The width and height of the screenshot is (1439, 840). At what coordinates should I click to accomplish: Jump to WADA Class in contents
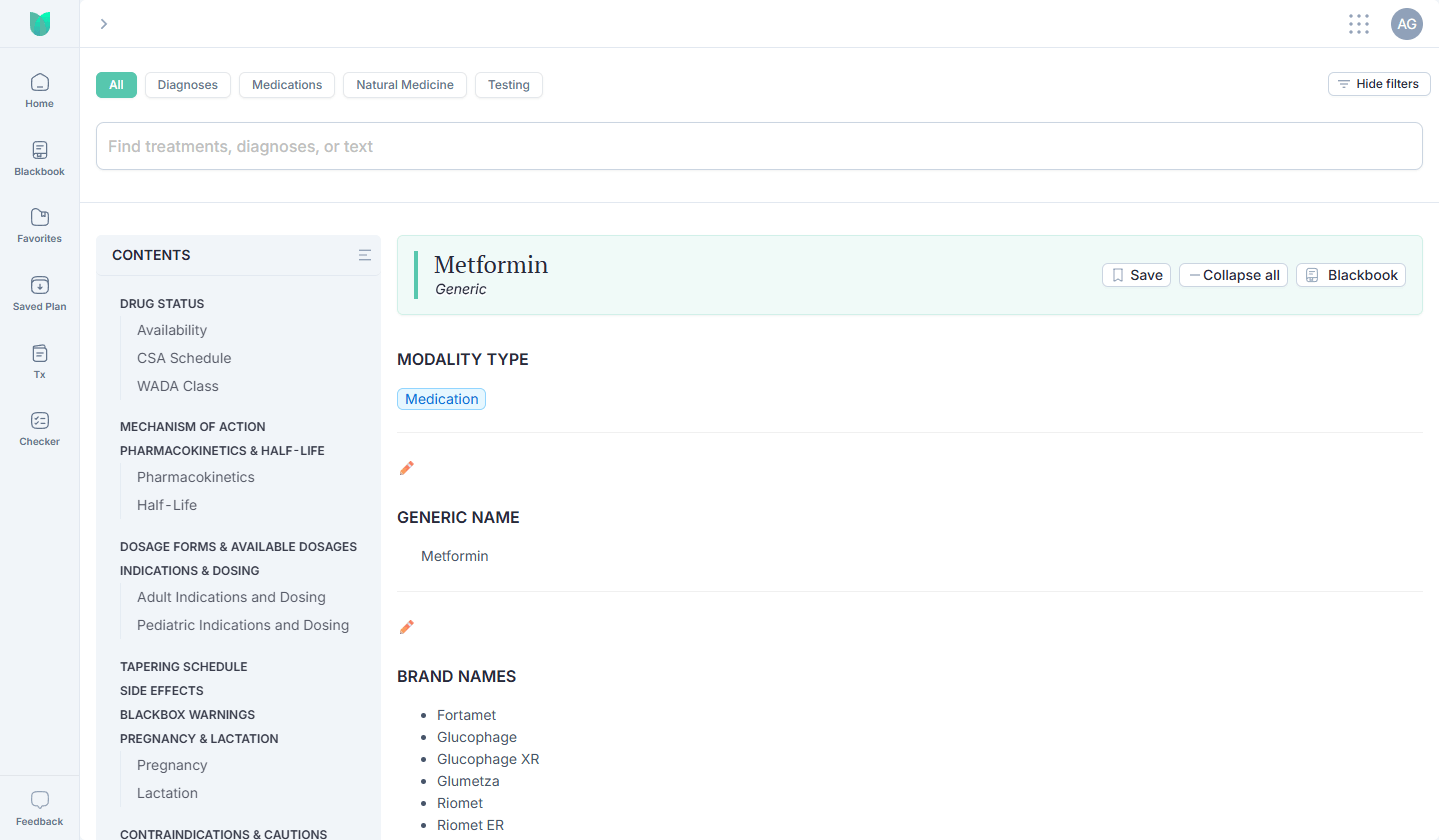pos(178,386)
